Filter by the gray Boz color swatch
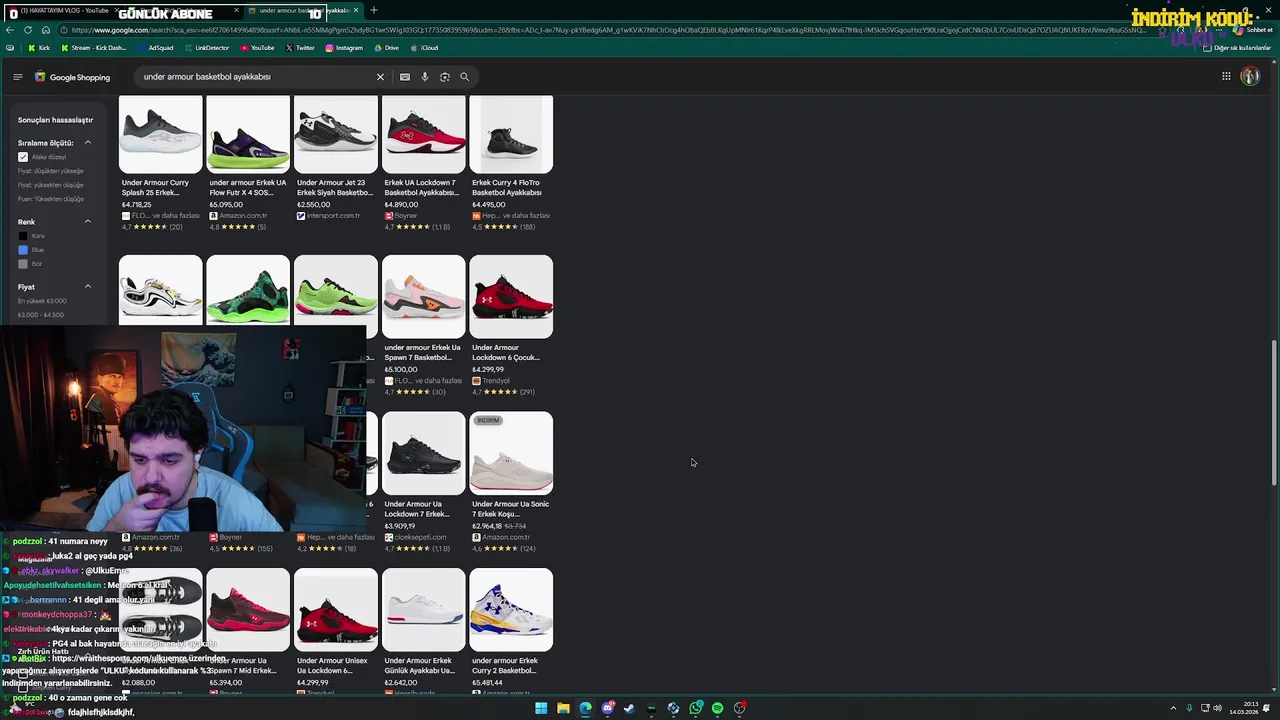The image size is (1280, 720). (x=23, y=264)
